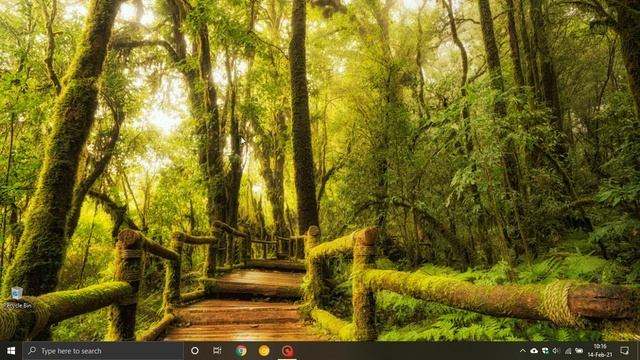Select the Recycle Bin desktop icon
This screenshot has width=640, height=360.
coord(17,298)
